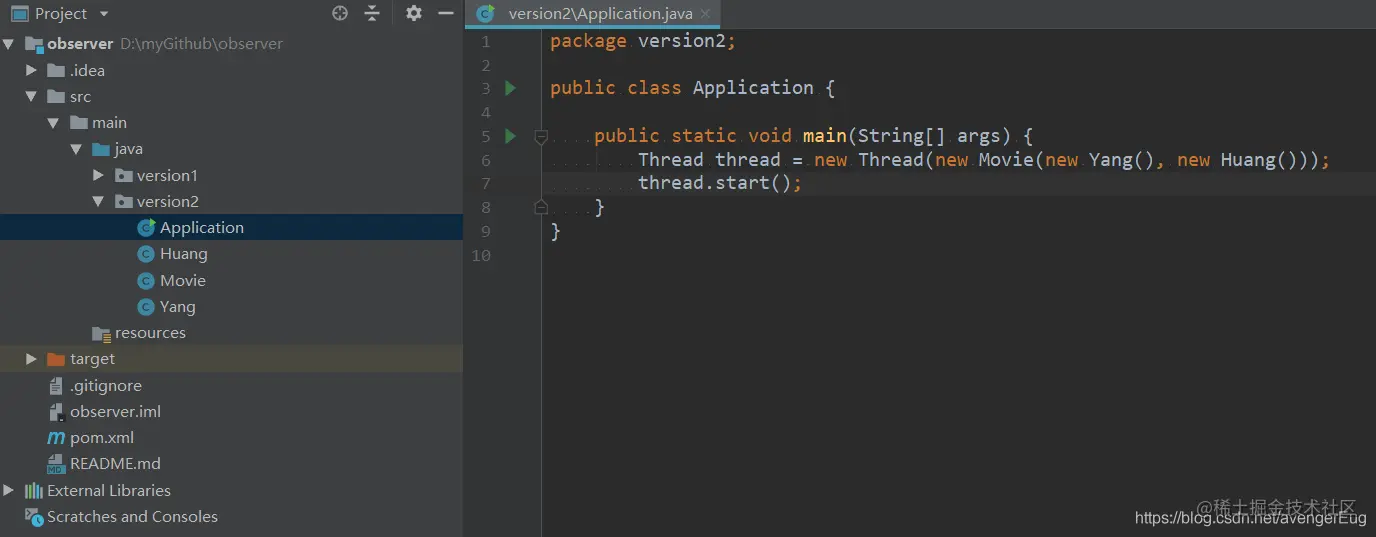Image resolution: width=1376 pixels, height=537 pixels.
Task: Hide the Project tool window
Action: pos(446,13)
